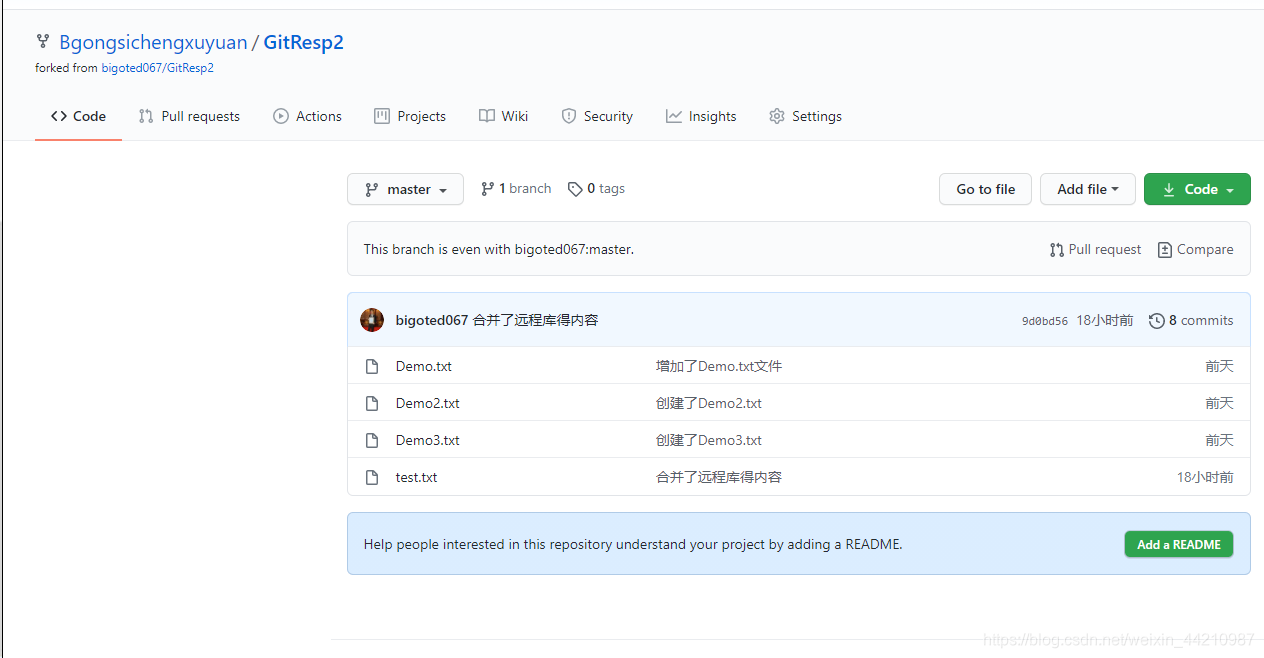
Task: Open commit hash 9d0bd56
Action: (1045, 321)
